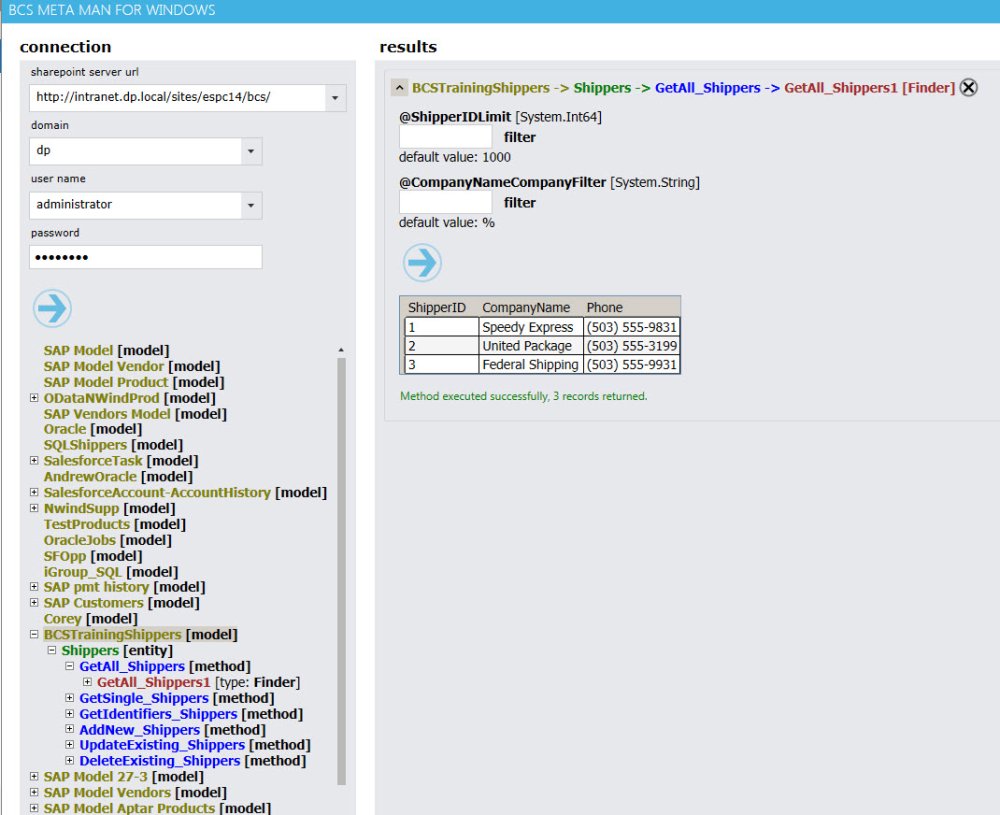Collapse the Shippers entity node

pos(53,651)
